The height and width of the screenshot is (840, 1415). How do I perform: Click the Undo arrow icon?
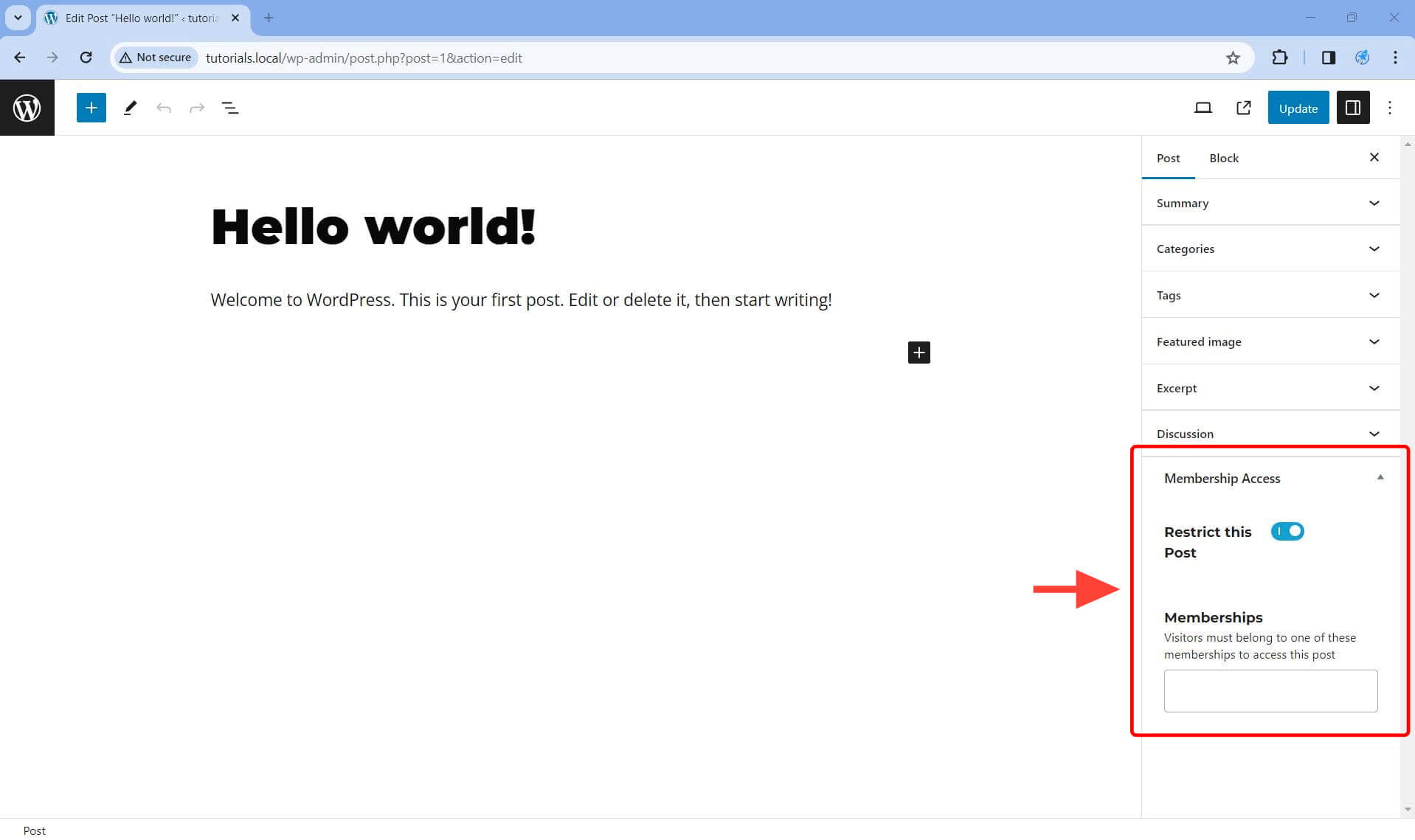(164, 108)
